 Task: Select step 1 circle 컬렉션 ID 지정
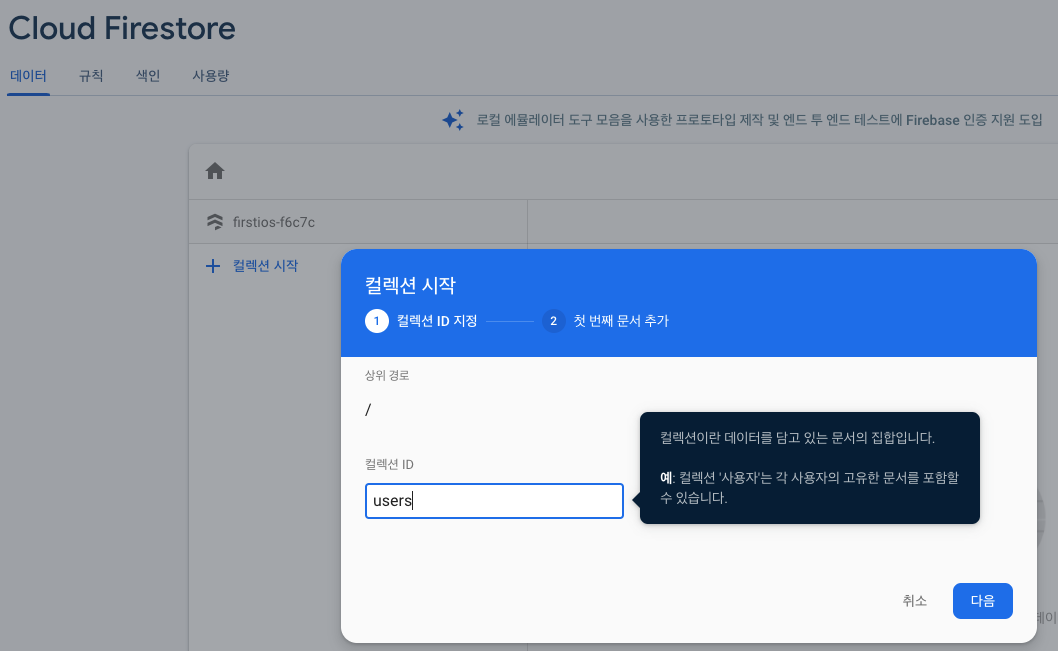(377, 321)
